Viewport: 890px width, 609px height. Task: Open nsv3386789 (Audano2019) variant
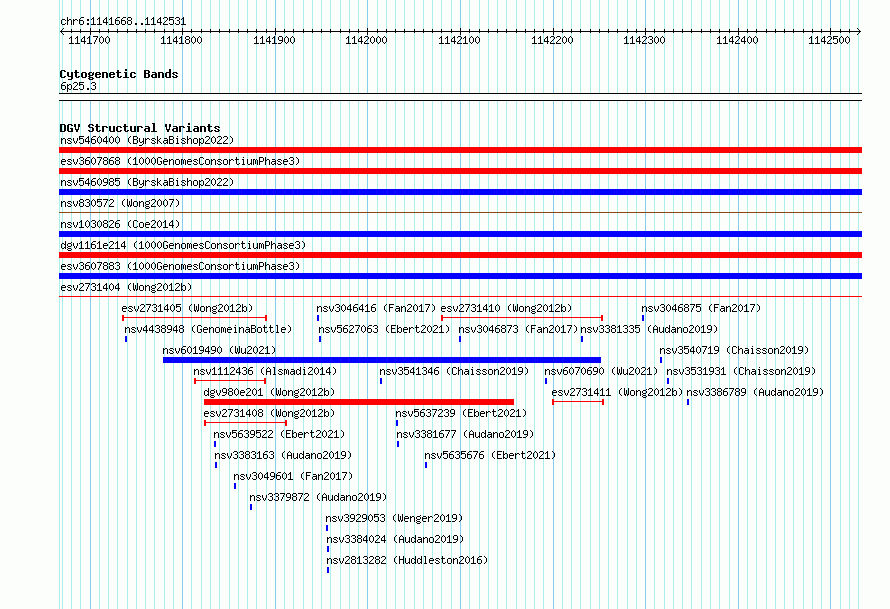click(x=755, y=392)
